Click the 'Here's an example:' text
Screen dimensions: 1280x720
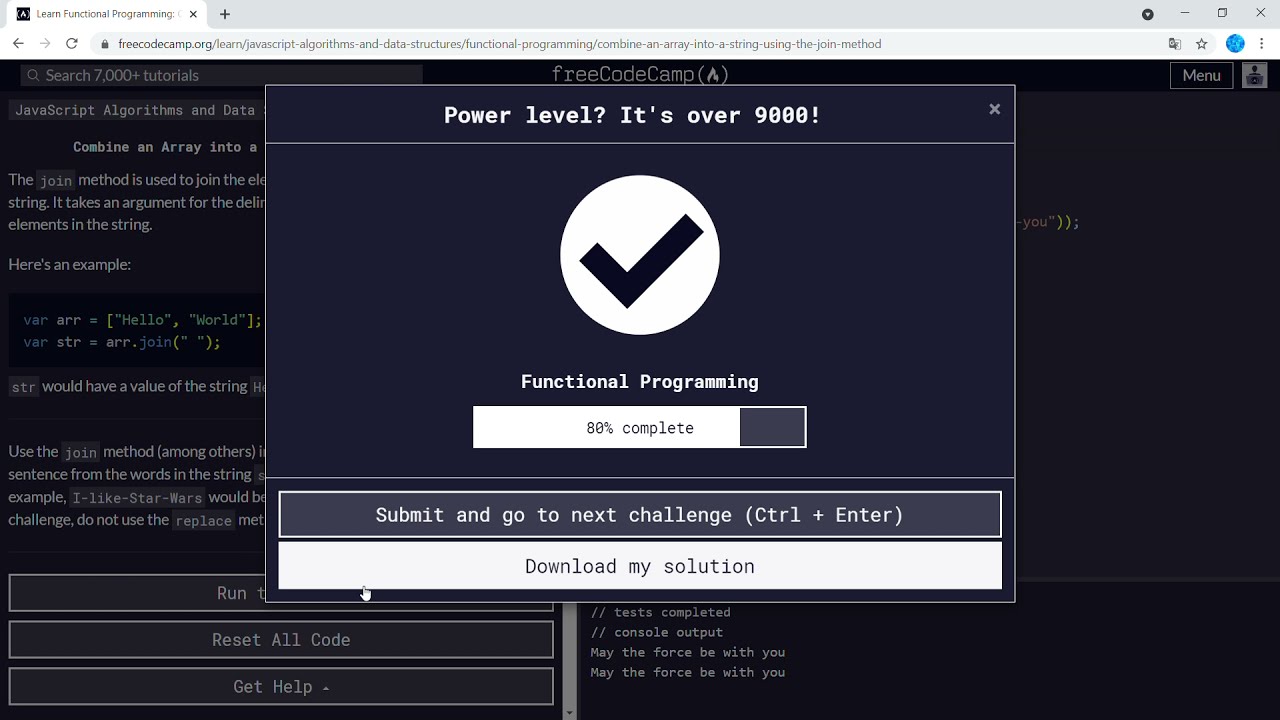tap(70, 264)
